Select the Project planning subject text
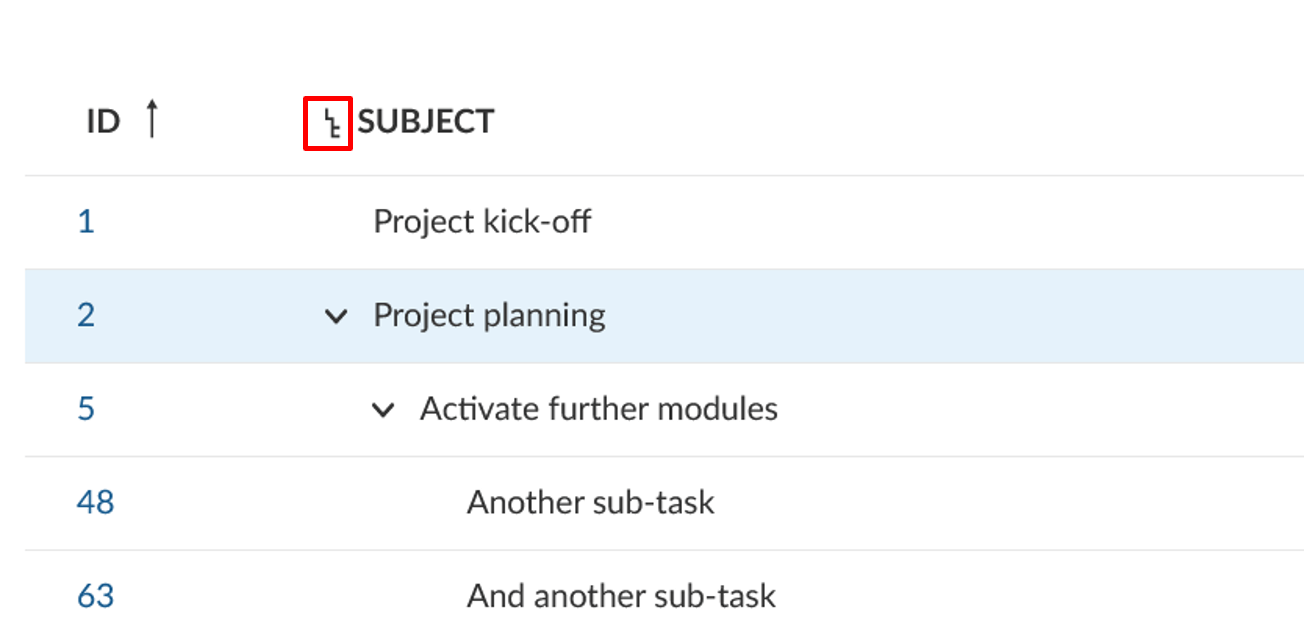Screen dimensions: 1304x643 tap(489, 316)
